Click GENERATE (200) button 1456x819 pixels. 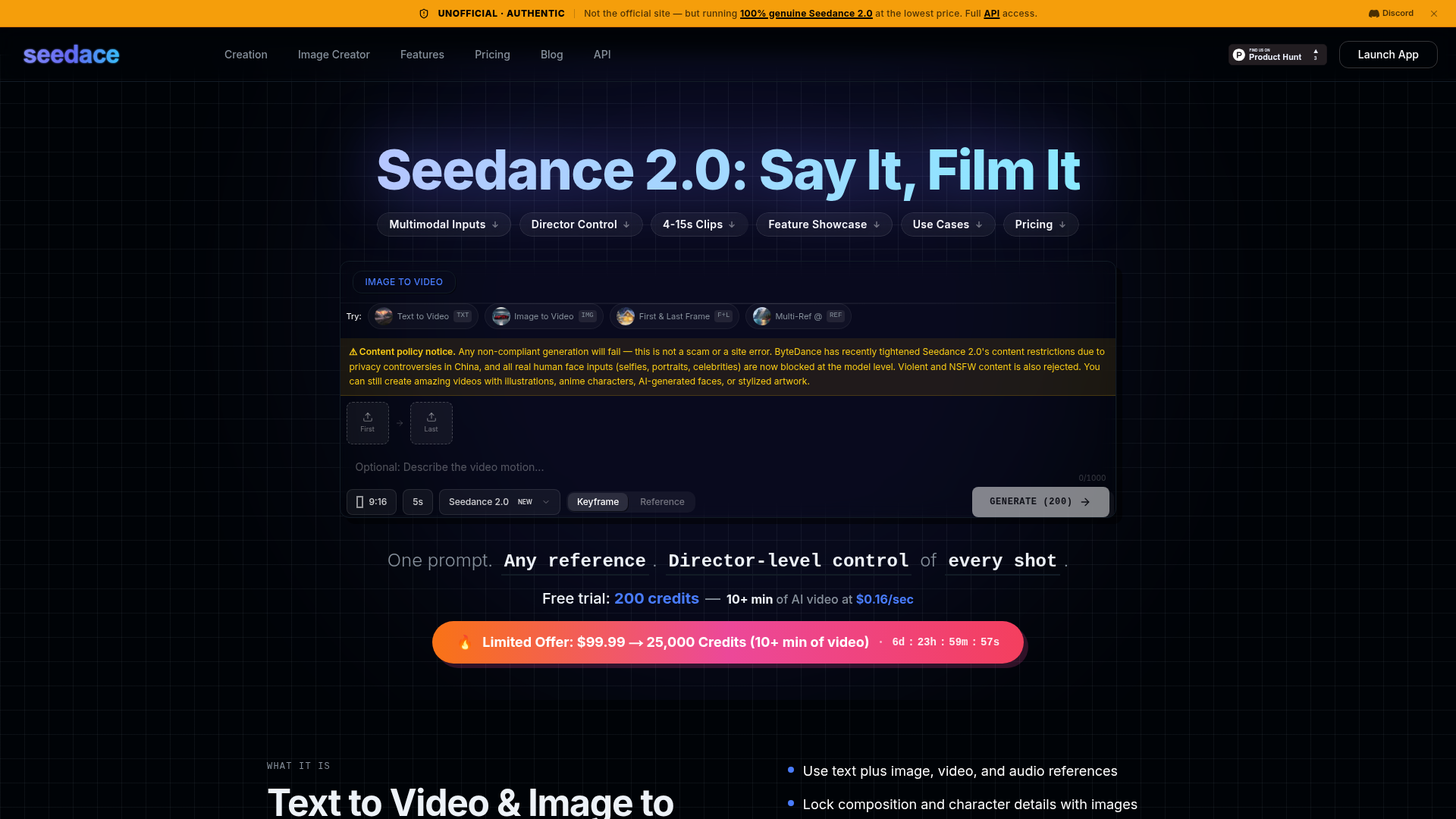(x=1040, y=502)
